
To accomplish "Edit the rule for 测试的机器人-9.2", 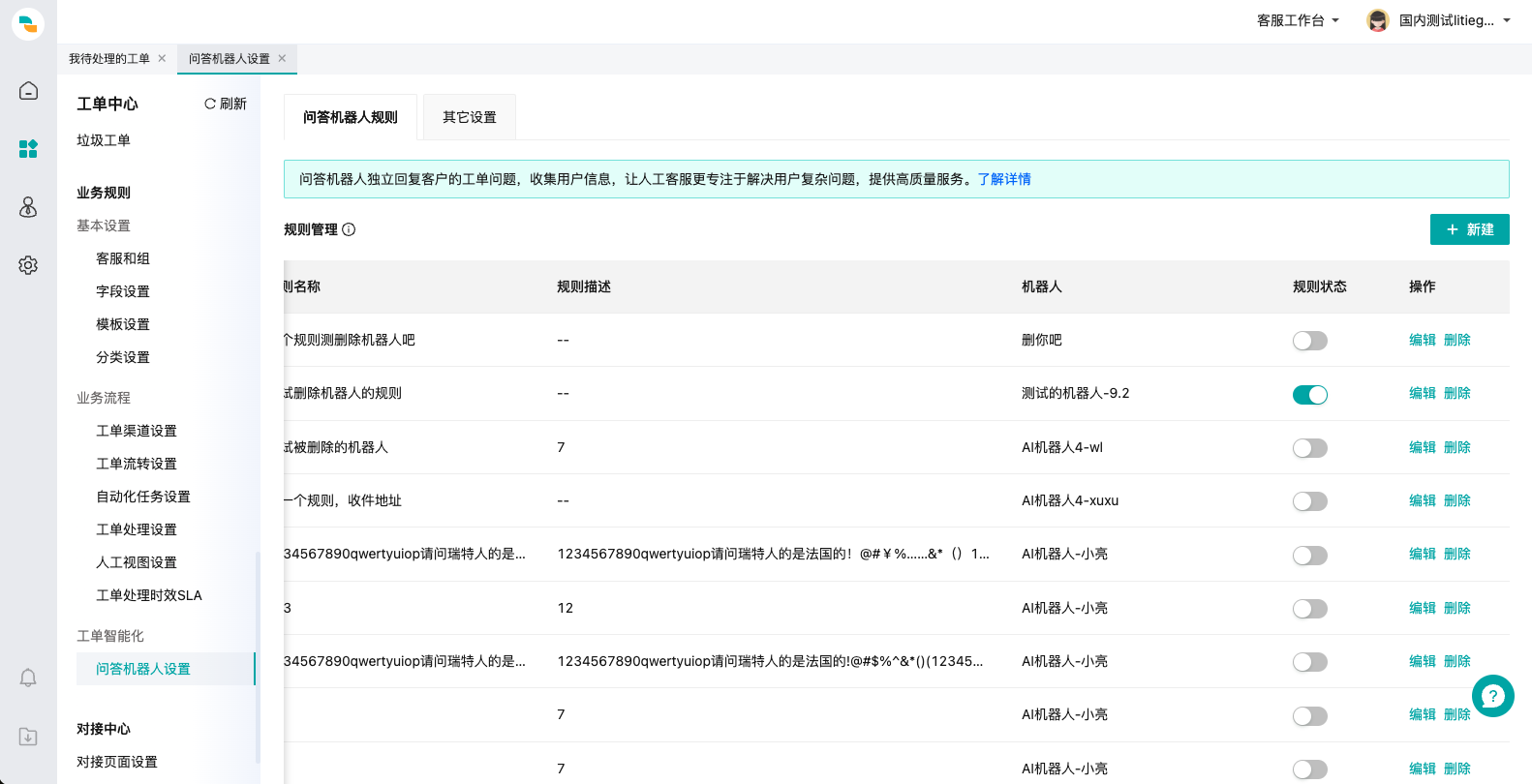I will (x=1423, y=393).
